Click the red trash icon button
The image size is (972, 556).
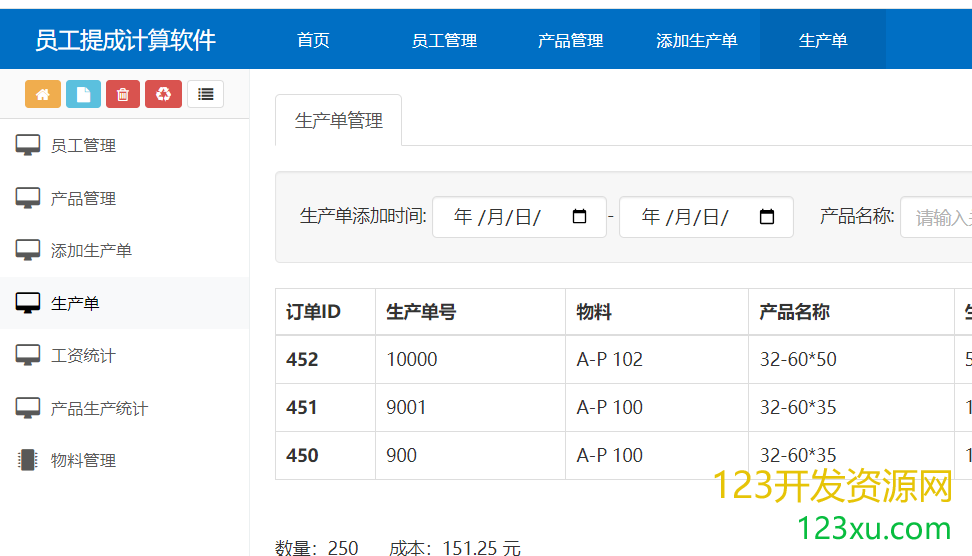(123, 94)
